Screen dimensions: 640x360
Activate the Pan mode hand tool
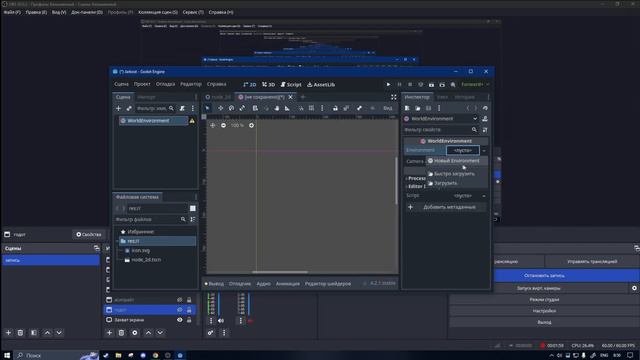(x=277, y=108)
